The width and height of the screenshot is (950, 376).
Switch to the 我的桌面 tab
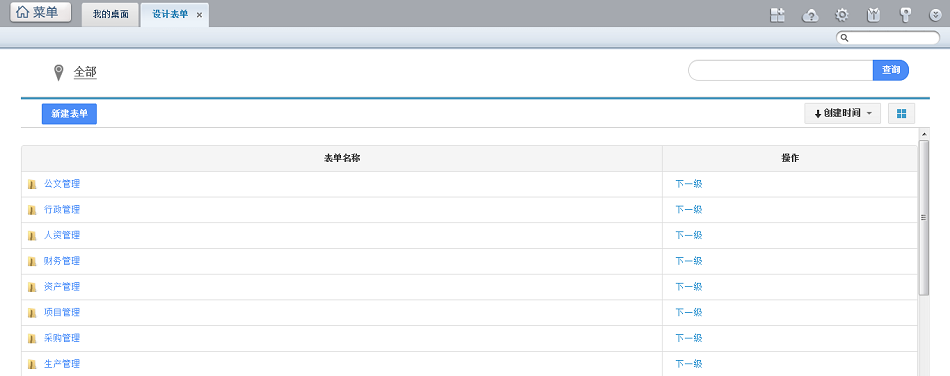[110, 15]
